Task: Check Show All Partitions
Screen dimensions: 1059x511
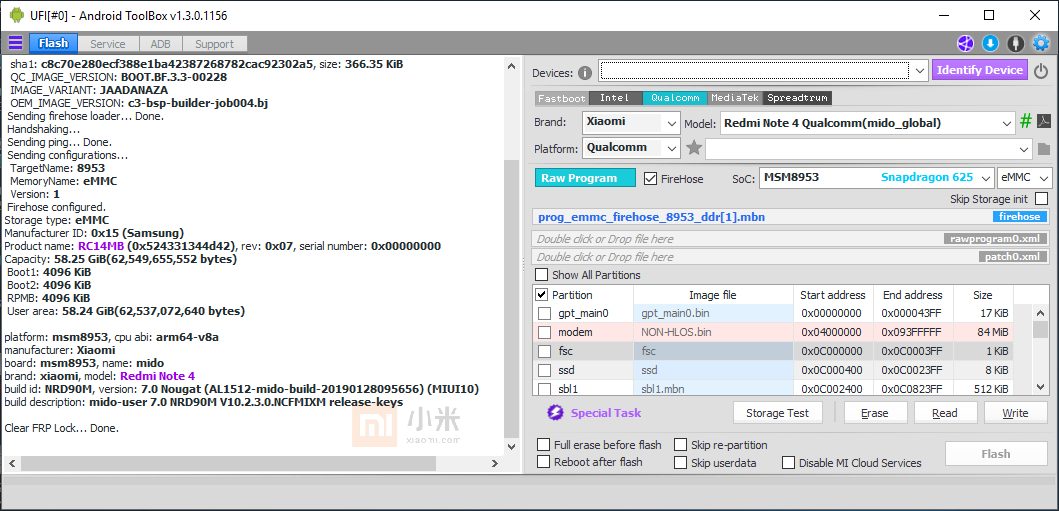Action: pyautogui.click(x=542, y=275)
